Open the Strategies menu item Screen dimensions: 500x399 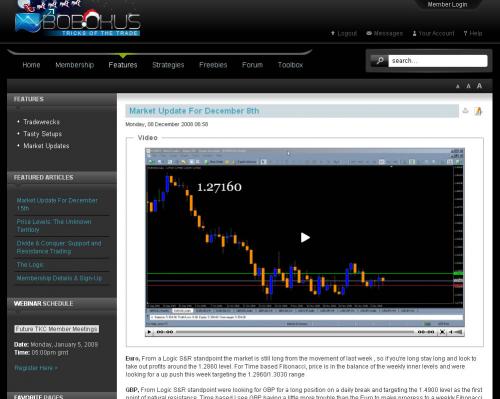[x=168, y=65]
